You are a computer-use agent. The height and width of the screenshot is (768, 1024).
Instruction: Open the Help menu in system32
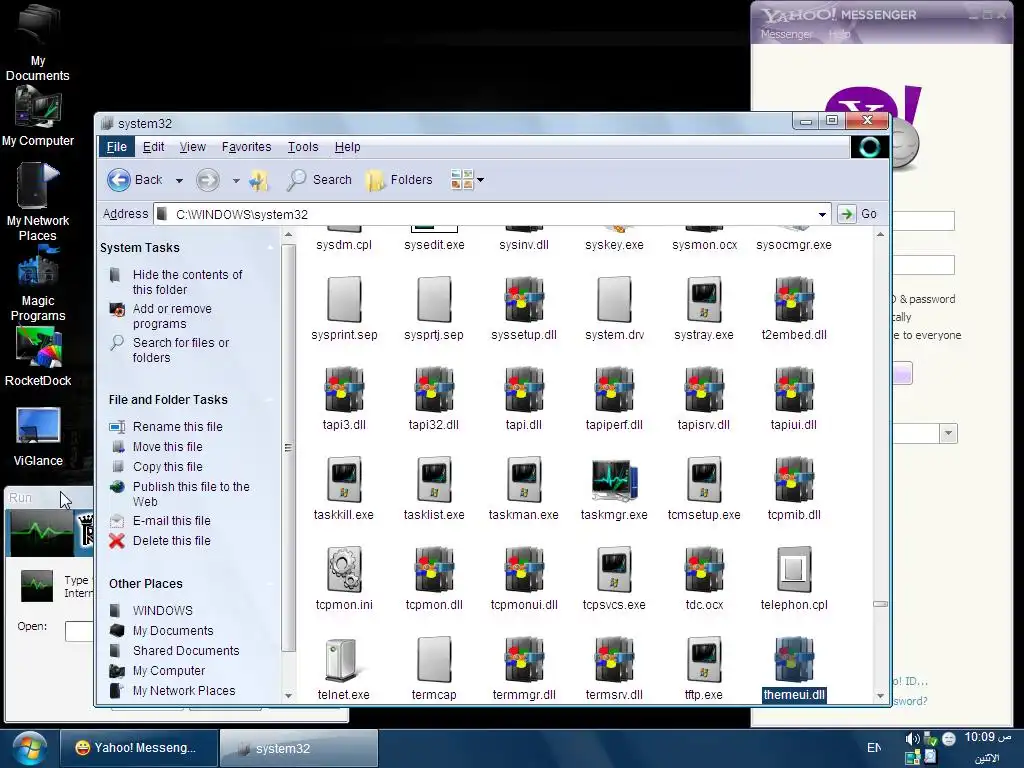(347, 147)
